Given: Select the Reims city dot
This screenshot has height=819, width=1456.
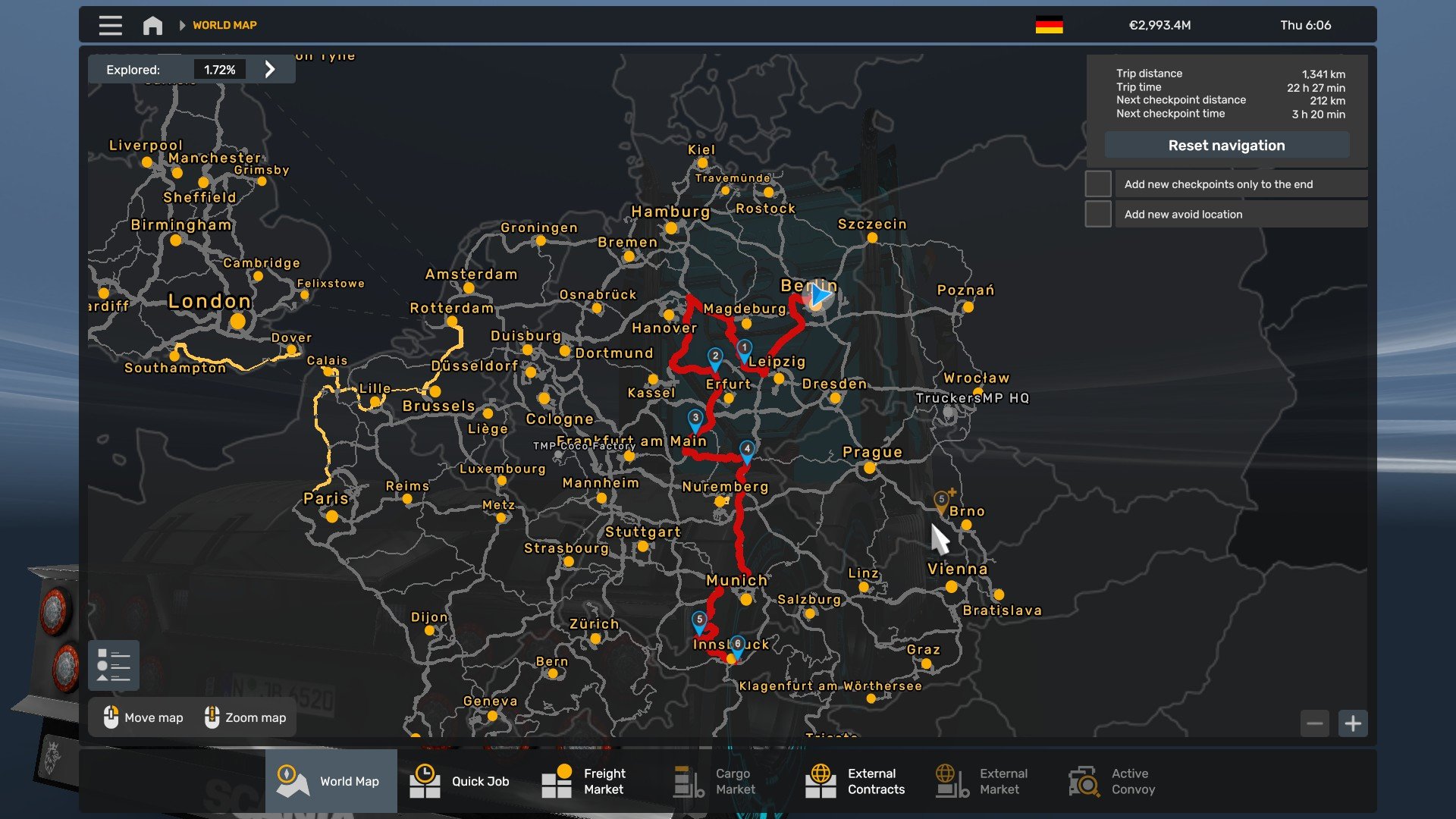Looking at the screenshot, I should tap(407, 499).
